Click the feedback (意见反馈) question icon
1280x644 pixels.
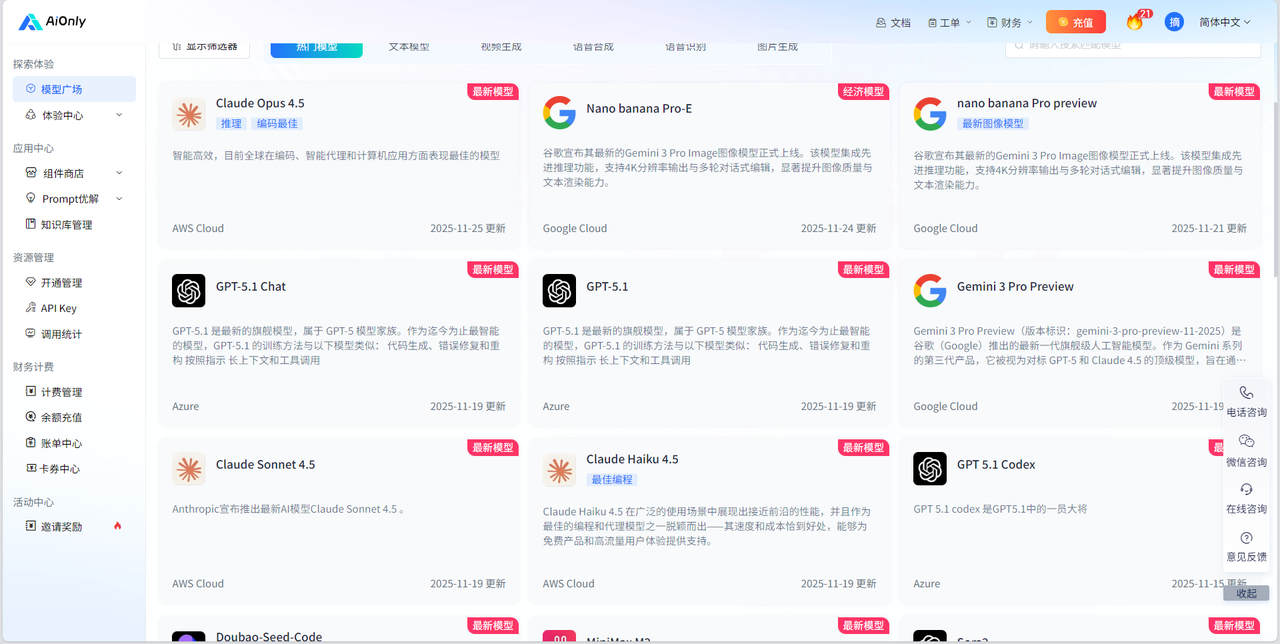click(x=1246, y=538)
